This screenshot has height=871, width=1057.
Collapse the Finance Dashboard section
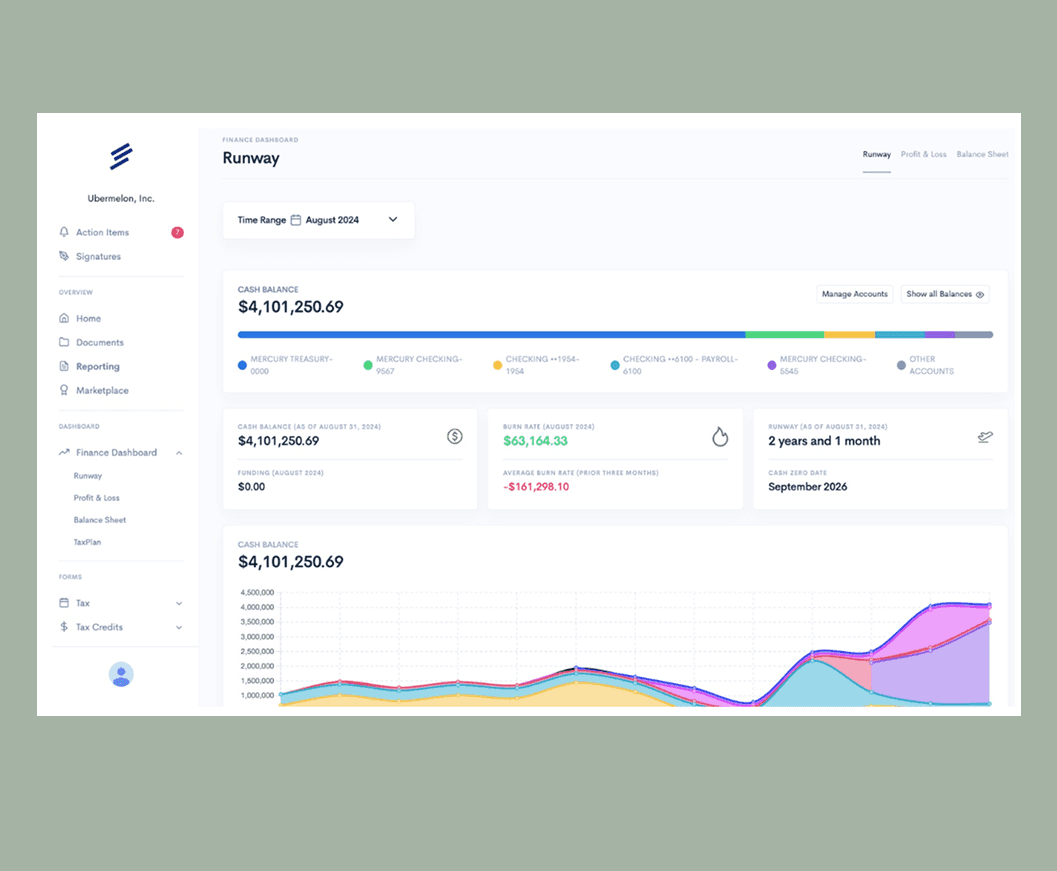tap(178, 452)
